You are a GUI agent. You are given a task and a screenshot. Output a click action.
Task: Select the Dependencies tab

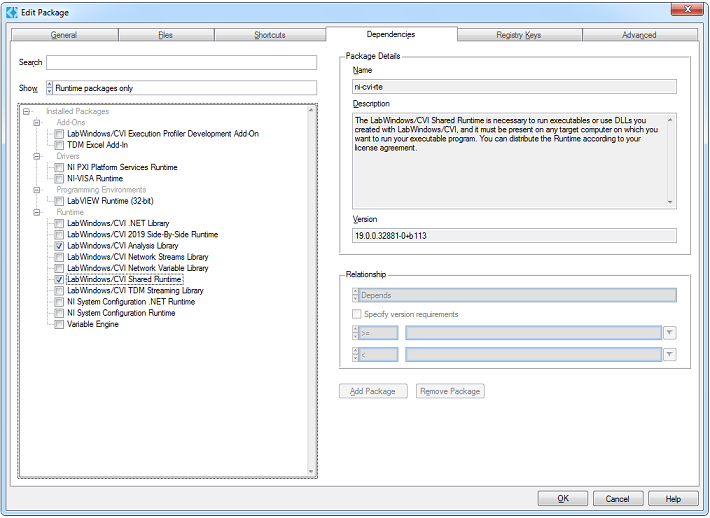click(391, 34)
